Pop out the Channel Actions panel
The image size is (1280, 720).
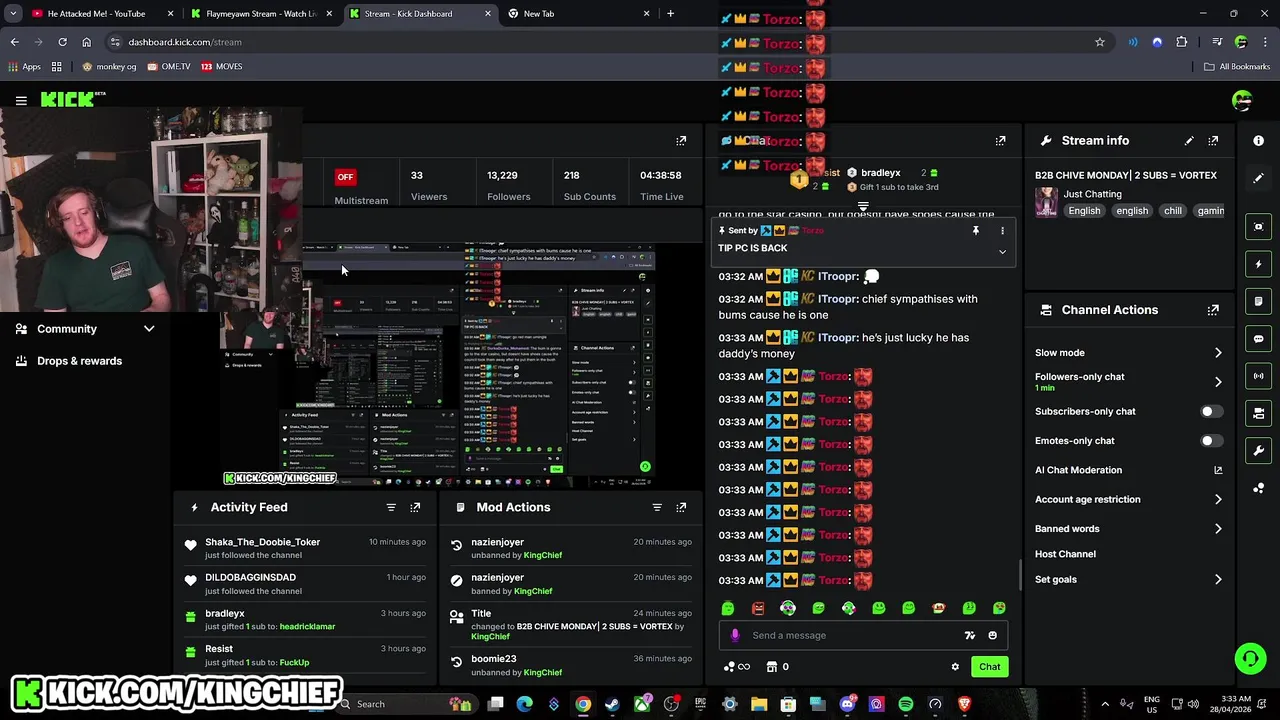click(1213, 310)
